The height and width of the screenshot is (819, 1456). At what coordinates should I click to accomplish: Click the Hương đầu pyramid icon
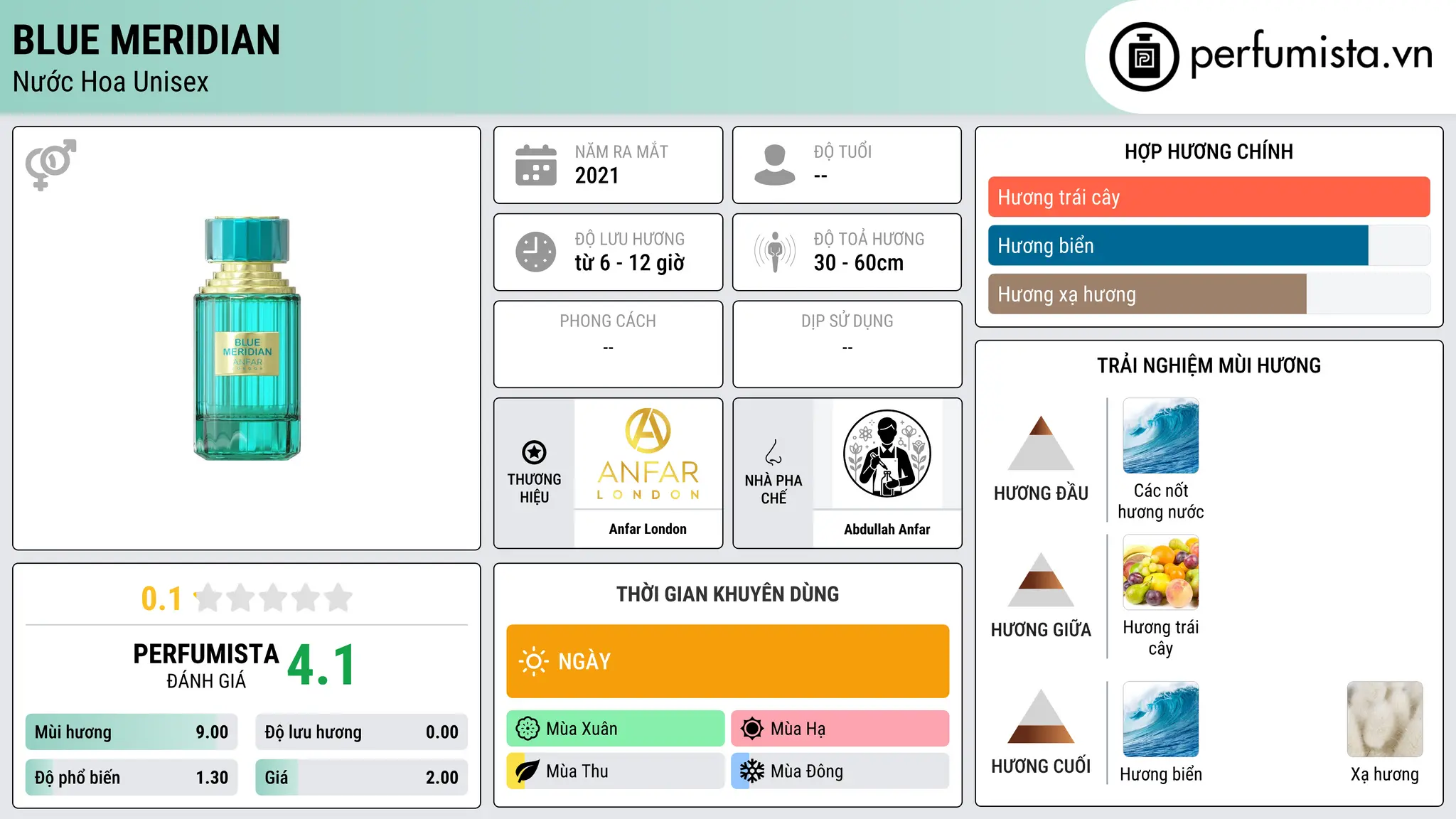pyautogui.click(x=1041, y=443)
